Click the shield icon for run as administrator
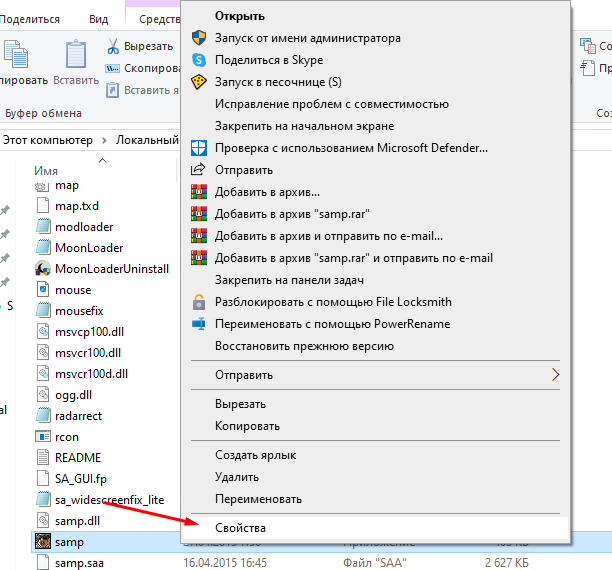 coord(198,38)
